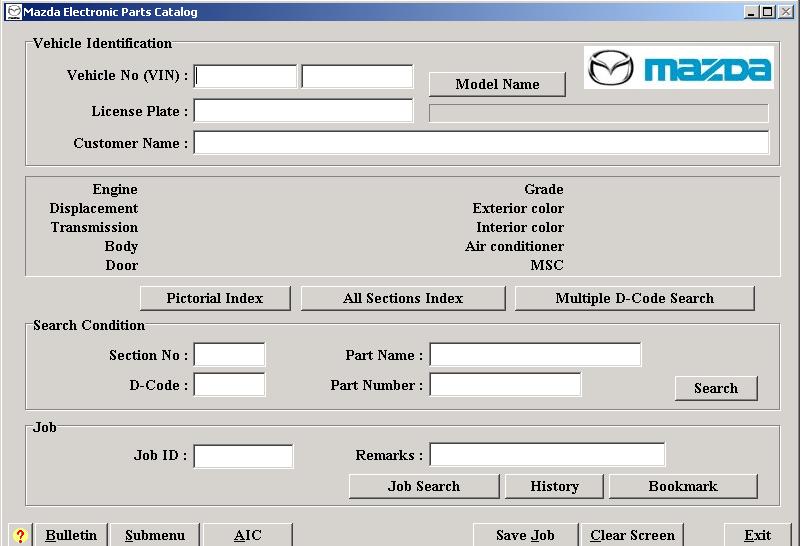
Task: Minimize the Mazda Electronic Parts Catalog window
Action: tap(751, 12)
